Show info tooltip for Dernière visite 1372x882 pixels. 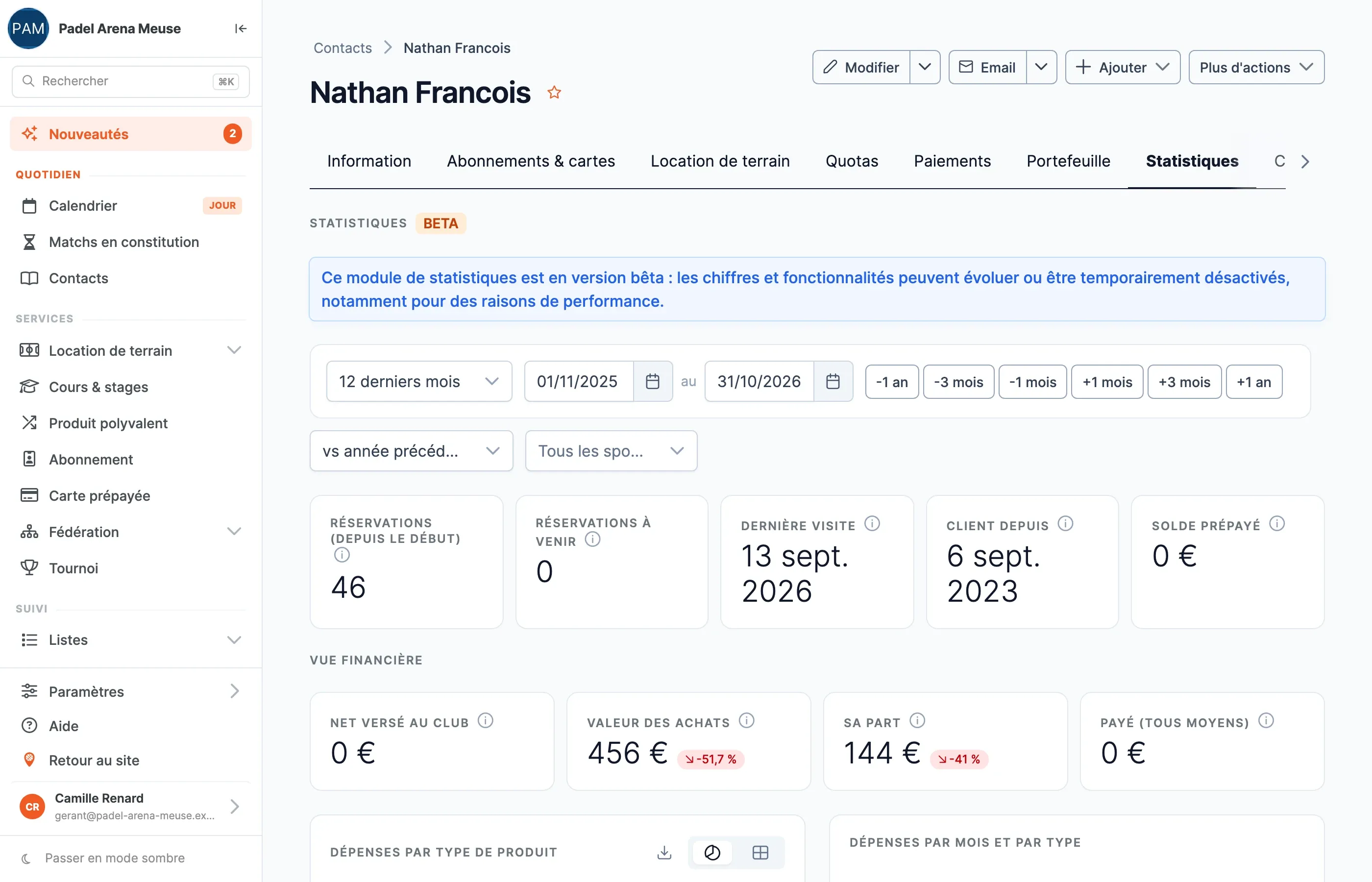pos(872,523)
